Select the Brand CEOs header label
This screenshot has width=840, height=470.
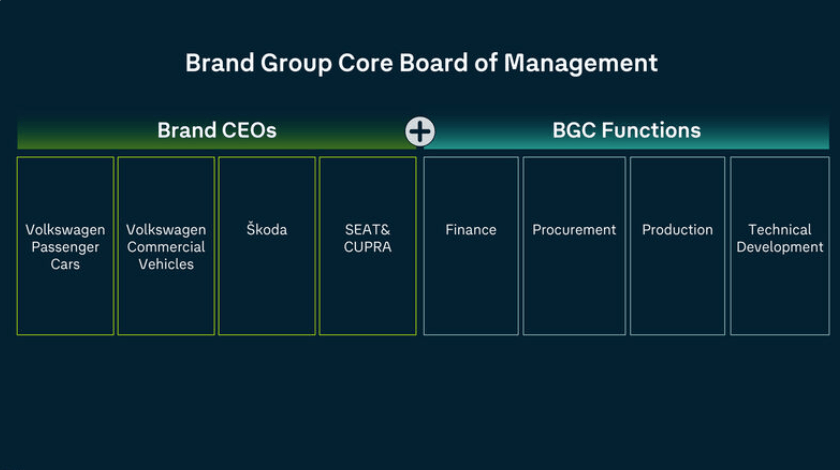click(216, 130)
